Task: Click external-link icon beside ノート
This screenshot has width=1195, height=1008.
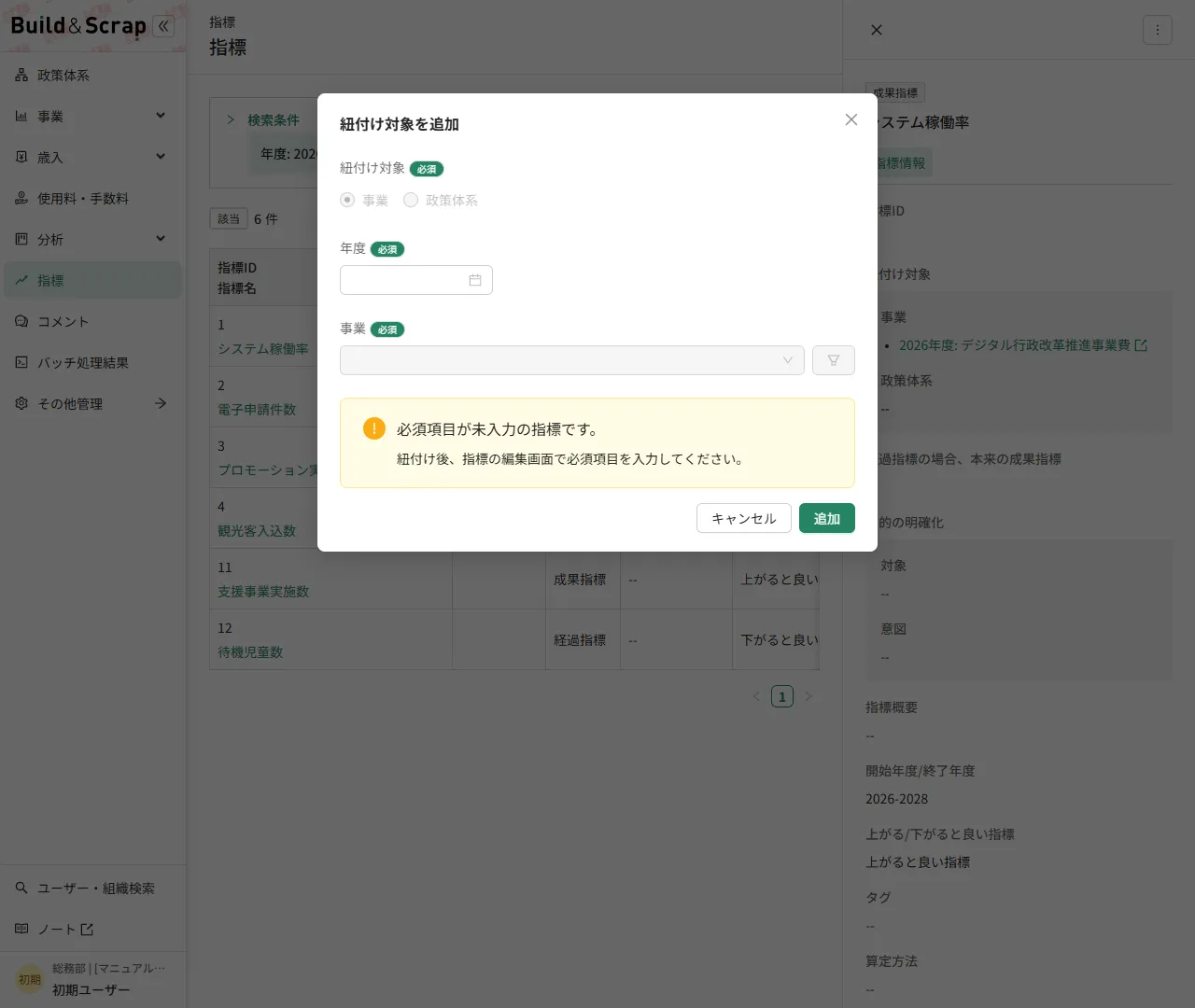Action: tap(87, 929)
